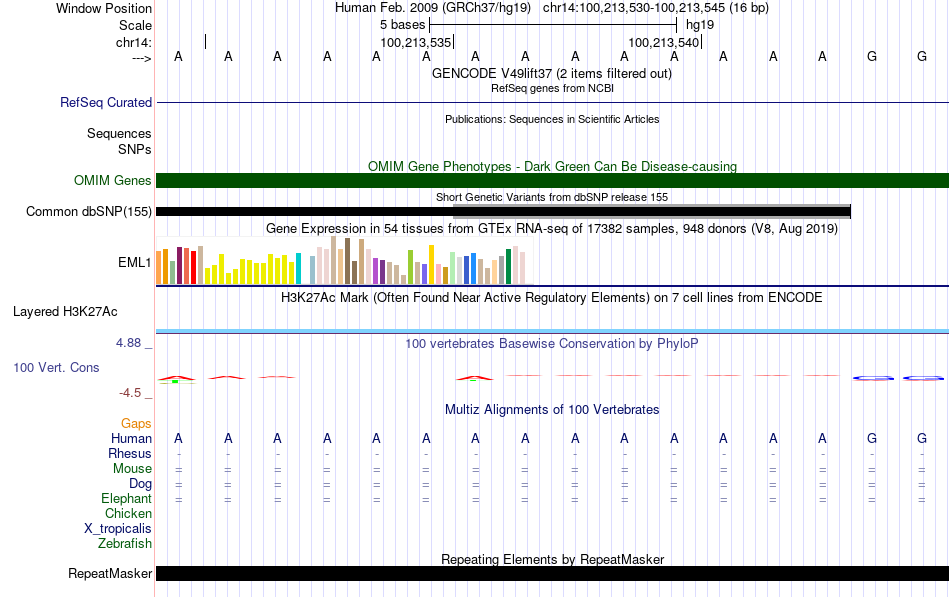
Task: Open Repeating Elements by RepeatMasker title
Action: 552,559
